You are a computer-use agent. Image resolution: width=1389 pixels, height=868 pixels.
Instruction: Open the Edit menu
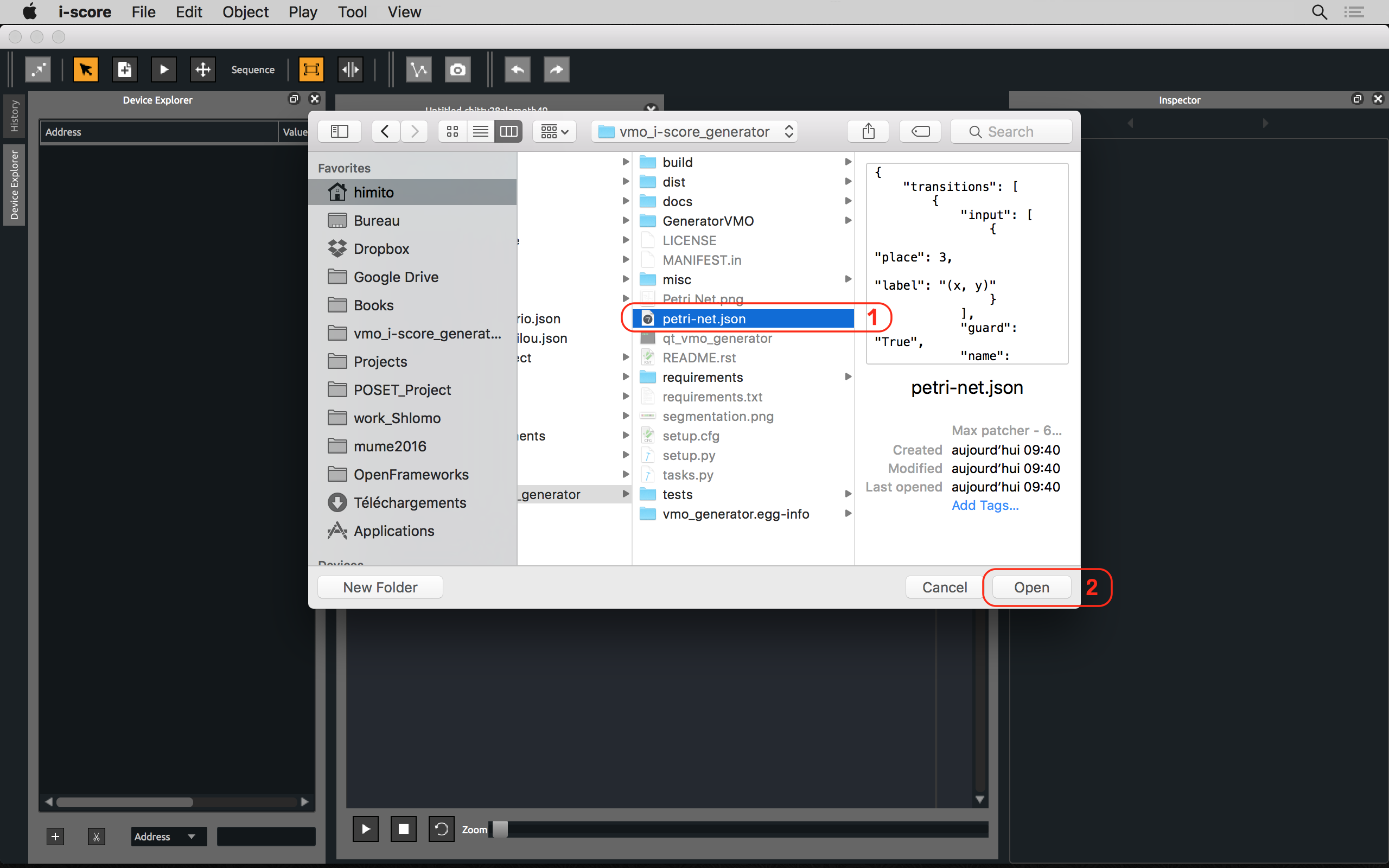[189, 11]
